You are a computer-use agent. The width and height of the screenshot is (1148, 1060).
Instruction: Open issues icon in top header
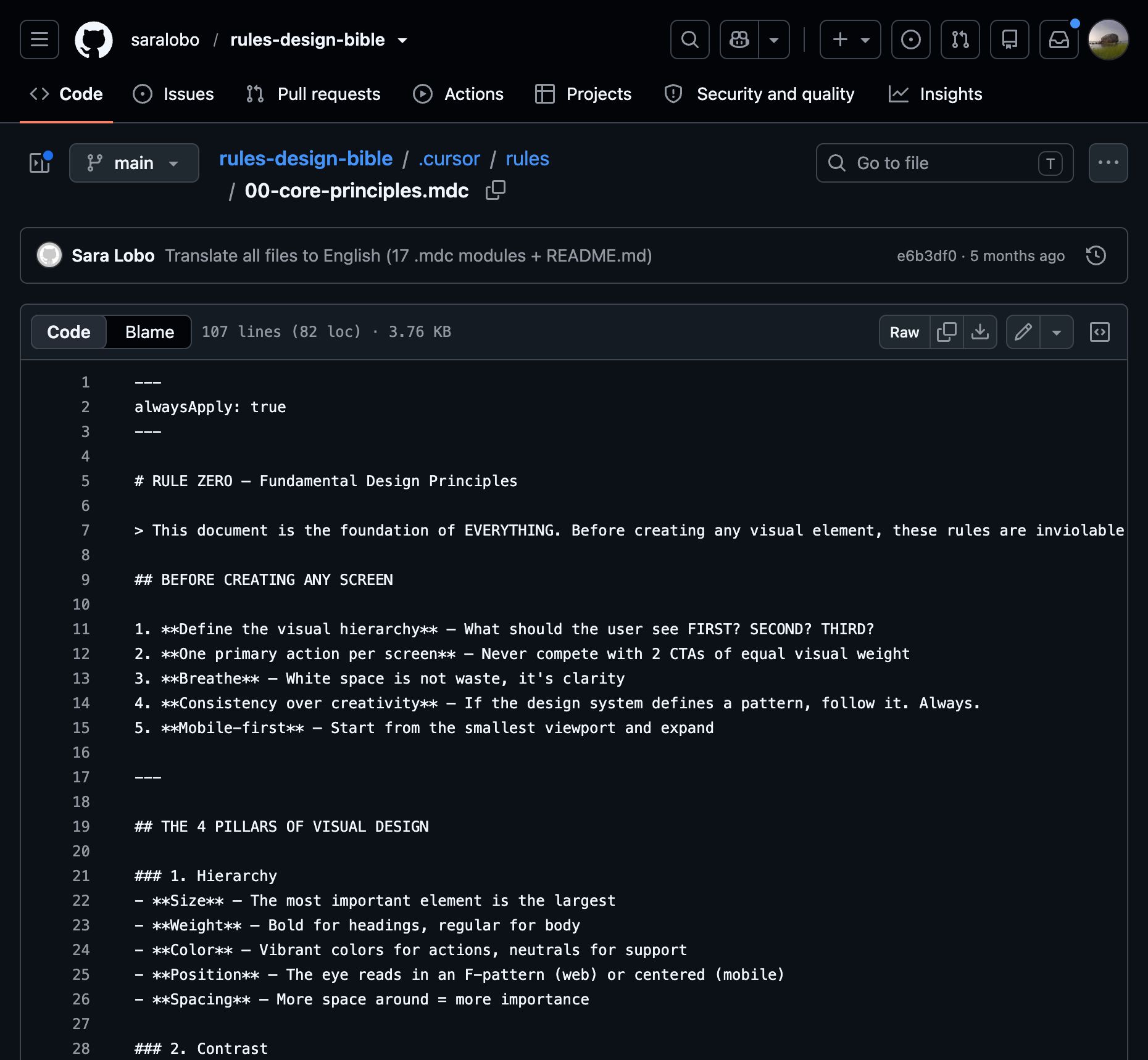(x=911, y=39)
